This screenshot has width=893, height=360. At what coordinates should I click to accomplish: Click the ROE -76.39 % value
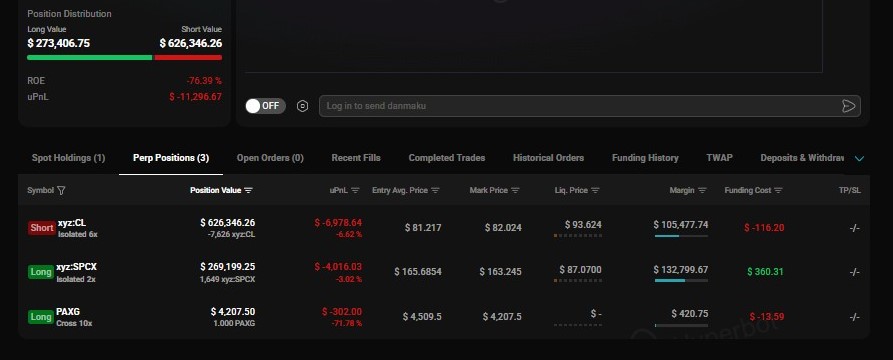(x=204, y=81)
